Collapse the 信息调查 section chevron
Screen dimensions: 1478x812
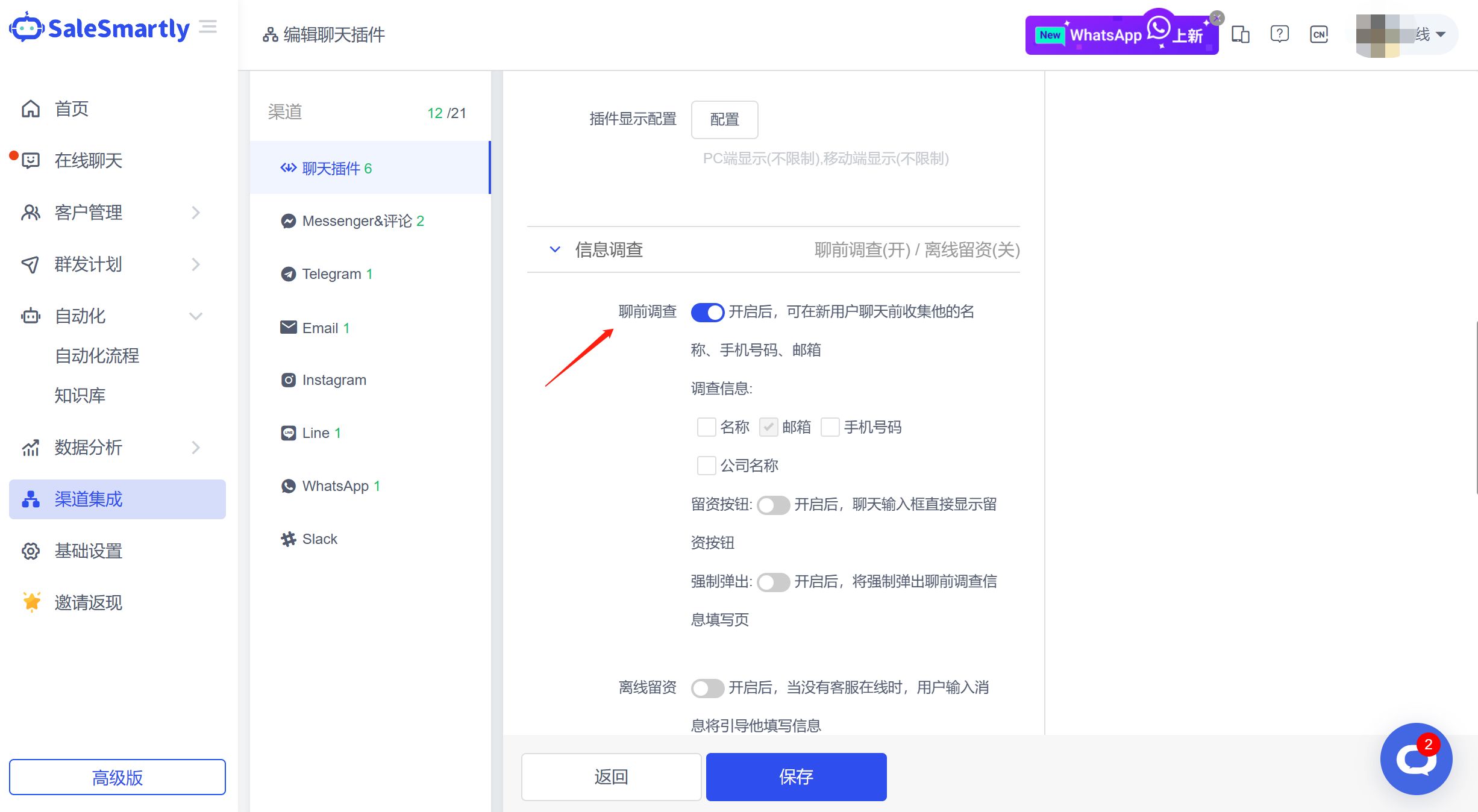click(x=555, y=249)
